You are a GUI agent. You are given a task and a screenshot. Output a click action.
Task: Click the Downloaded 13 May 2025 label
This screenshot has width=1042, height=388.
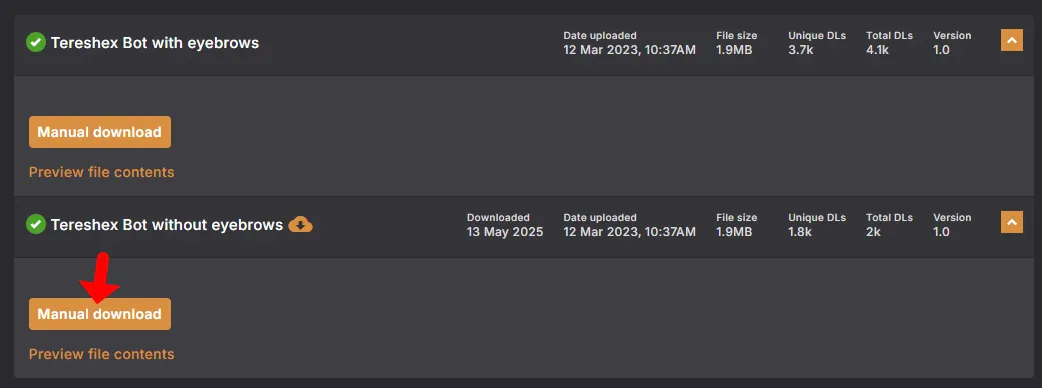pos(505,225)
